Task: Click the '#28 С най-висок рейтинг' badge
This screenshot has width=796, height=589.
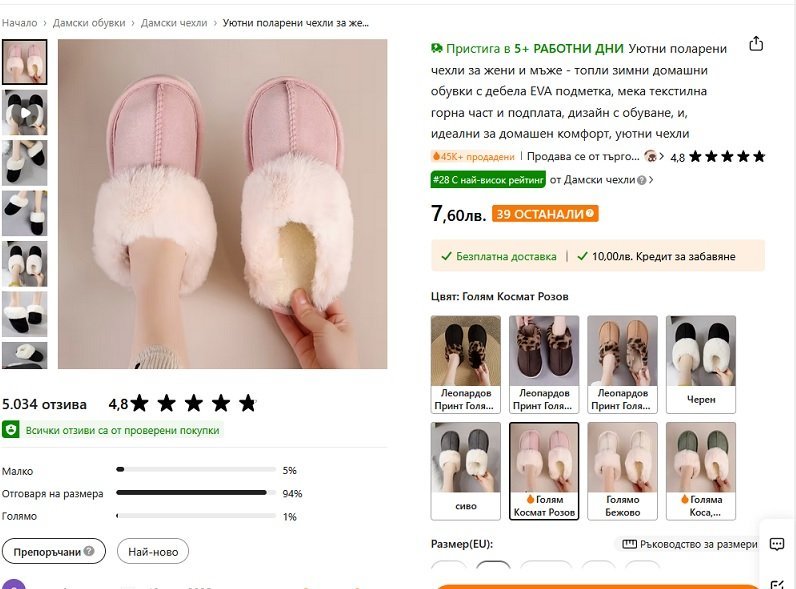Action: [x=488, y=180]
